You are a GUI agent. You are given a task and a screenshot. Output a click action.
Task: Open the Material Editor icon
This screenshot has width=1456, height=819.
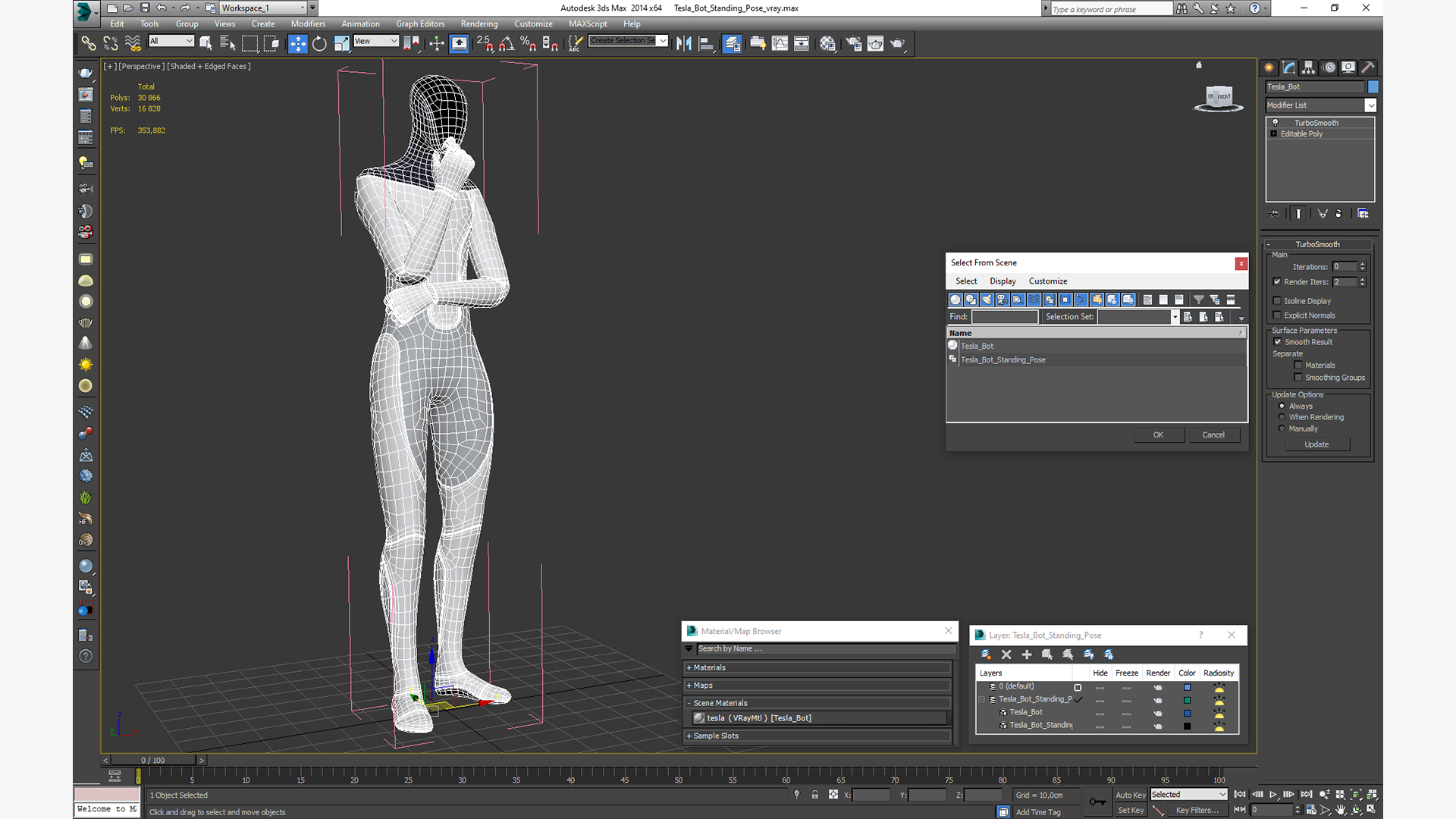tap(827, 44)
